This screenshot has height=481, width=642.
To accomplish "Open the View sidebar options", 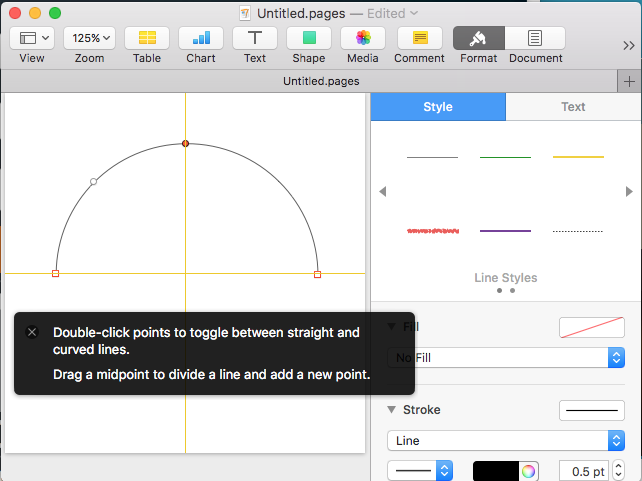I will point(31,38).
